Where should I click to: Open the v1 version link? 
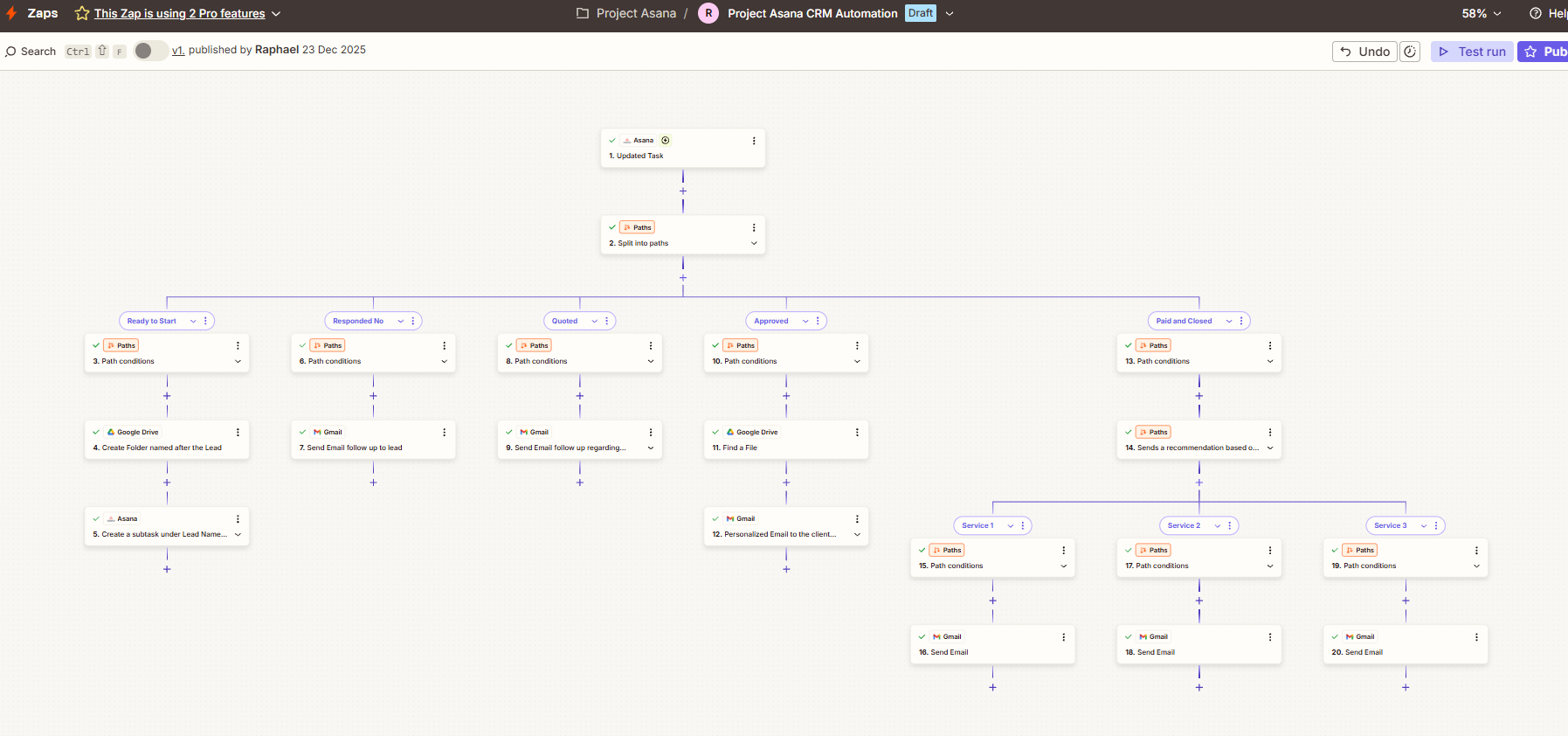coord(177,50)
